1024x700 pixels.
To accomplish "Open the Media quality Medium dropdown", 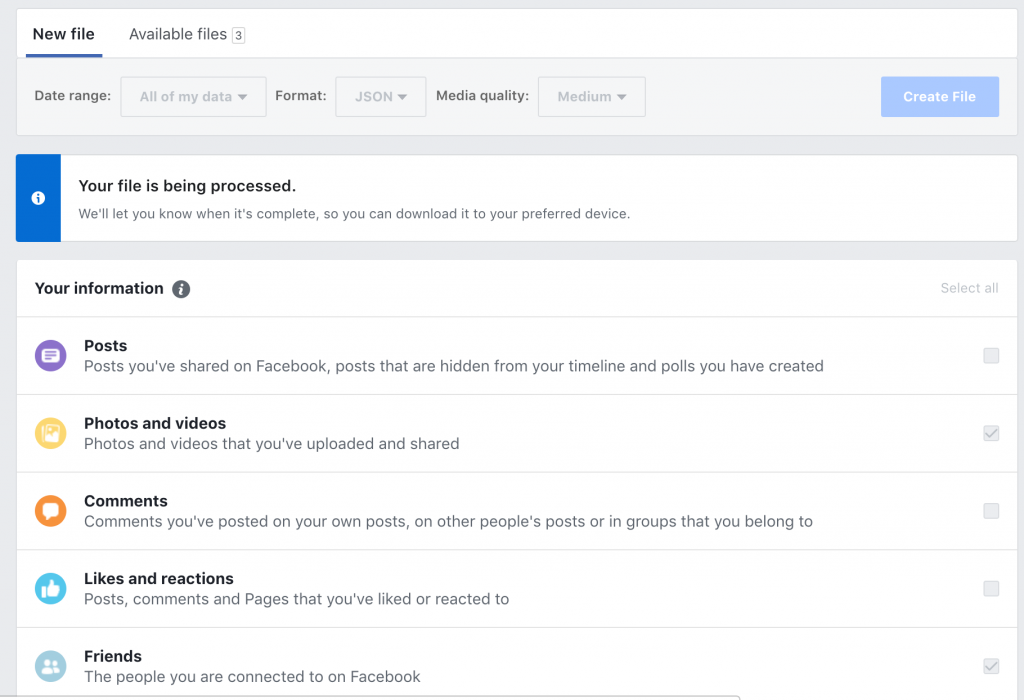I will (592, 97).
